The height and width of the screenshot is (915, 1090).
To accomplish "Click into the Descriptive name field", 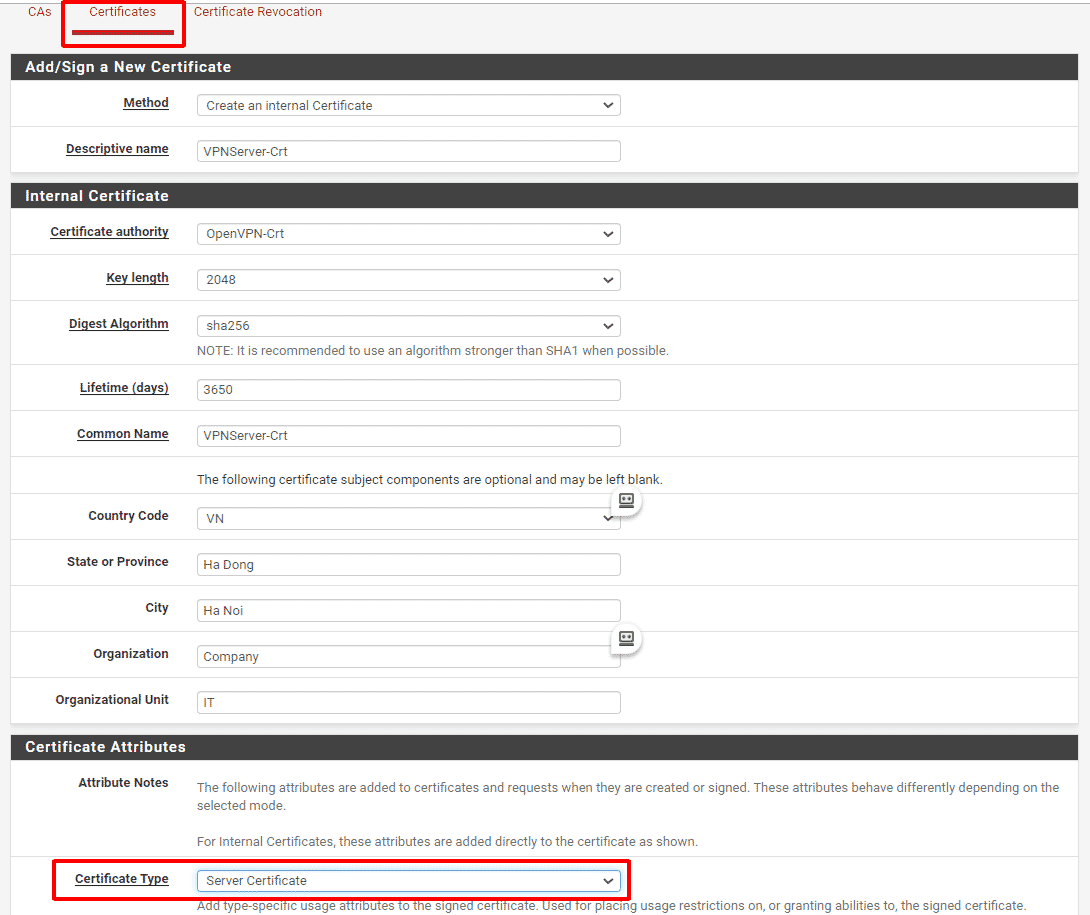I will point(408,151).
